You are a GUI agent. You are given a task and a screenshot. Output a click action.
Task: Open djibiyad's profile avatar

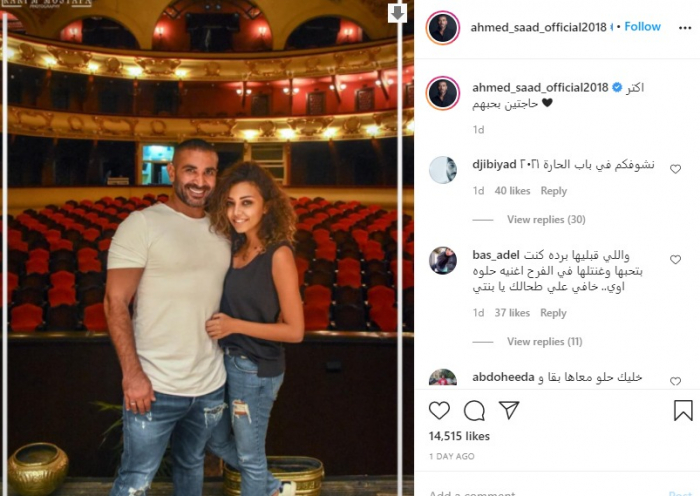(442, 170)
